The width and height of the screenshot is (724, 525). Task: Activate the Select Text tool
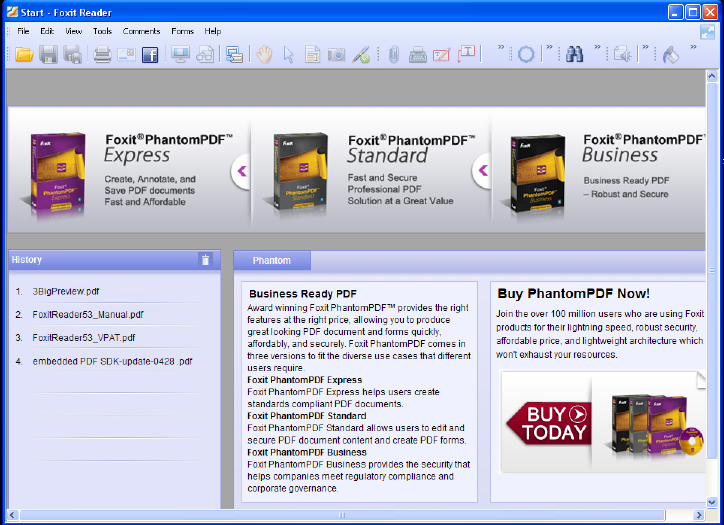pyautogui.click(x=313, y=54)
